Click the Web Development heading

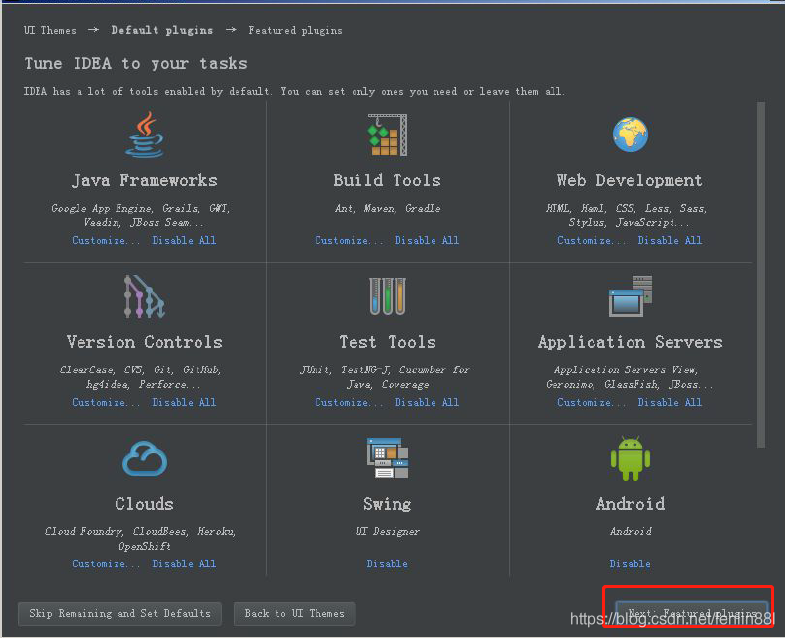click(x=630, y=180)
